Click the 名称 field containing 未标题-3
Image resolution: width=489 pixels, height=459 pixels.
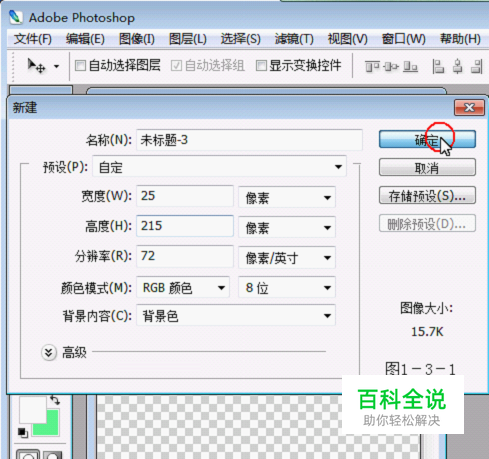[x=249, y=140]
